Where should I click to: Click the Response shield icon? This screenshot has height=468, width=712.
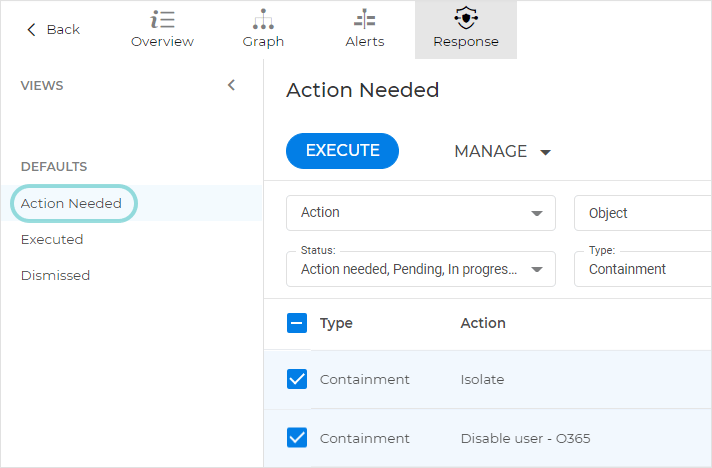pos(466,19)
